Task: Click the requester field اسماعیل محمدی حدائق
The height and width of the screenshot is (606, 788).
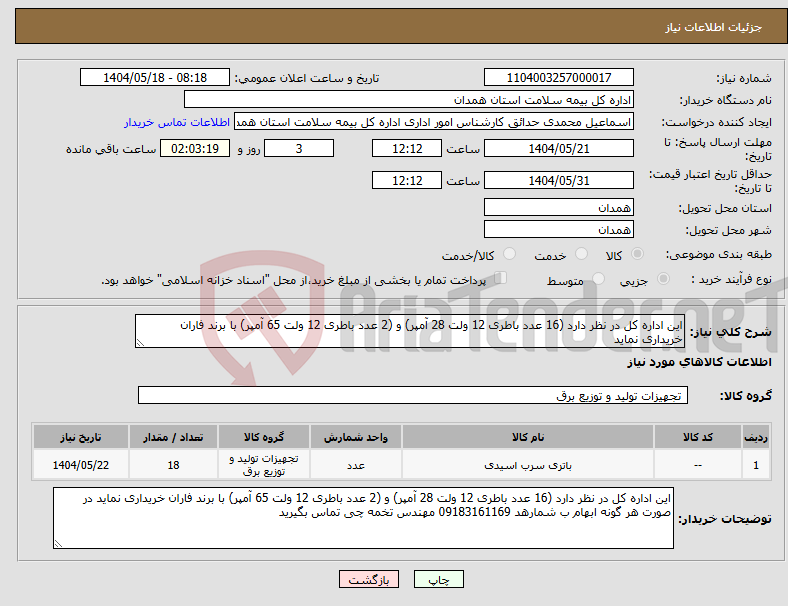Action: point(434,122)
